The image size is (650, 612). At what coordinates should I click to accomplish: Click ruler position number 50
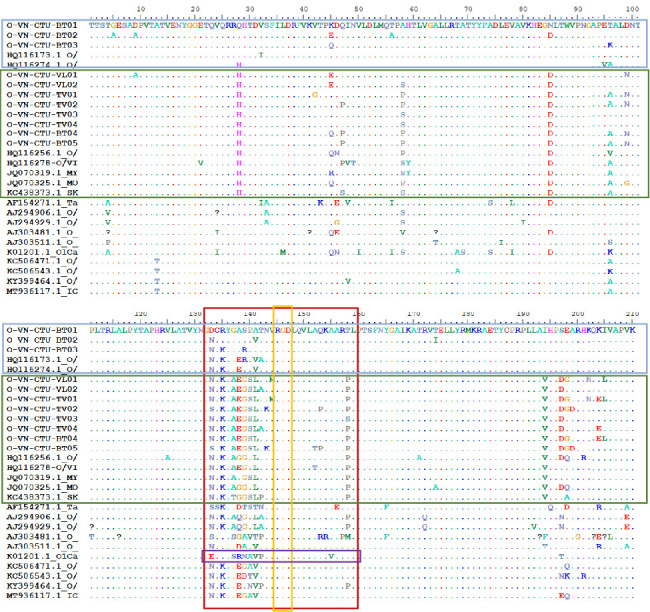coord(359,9)
